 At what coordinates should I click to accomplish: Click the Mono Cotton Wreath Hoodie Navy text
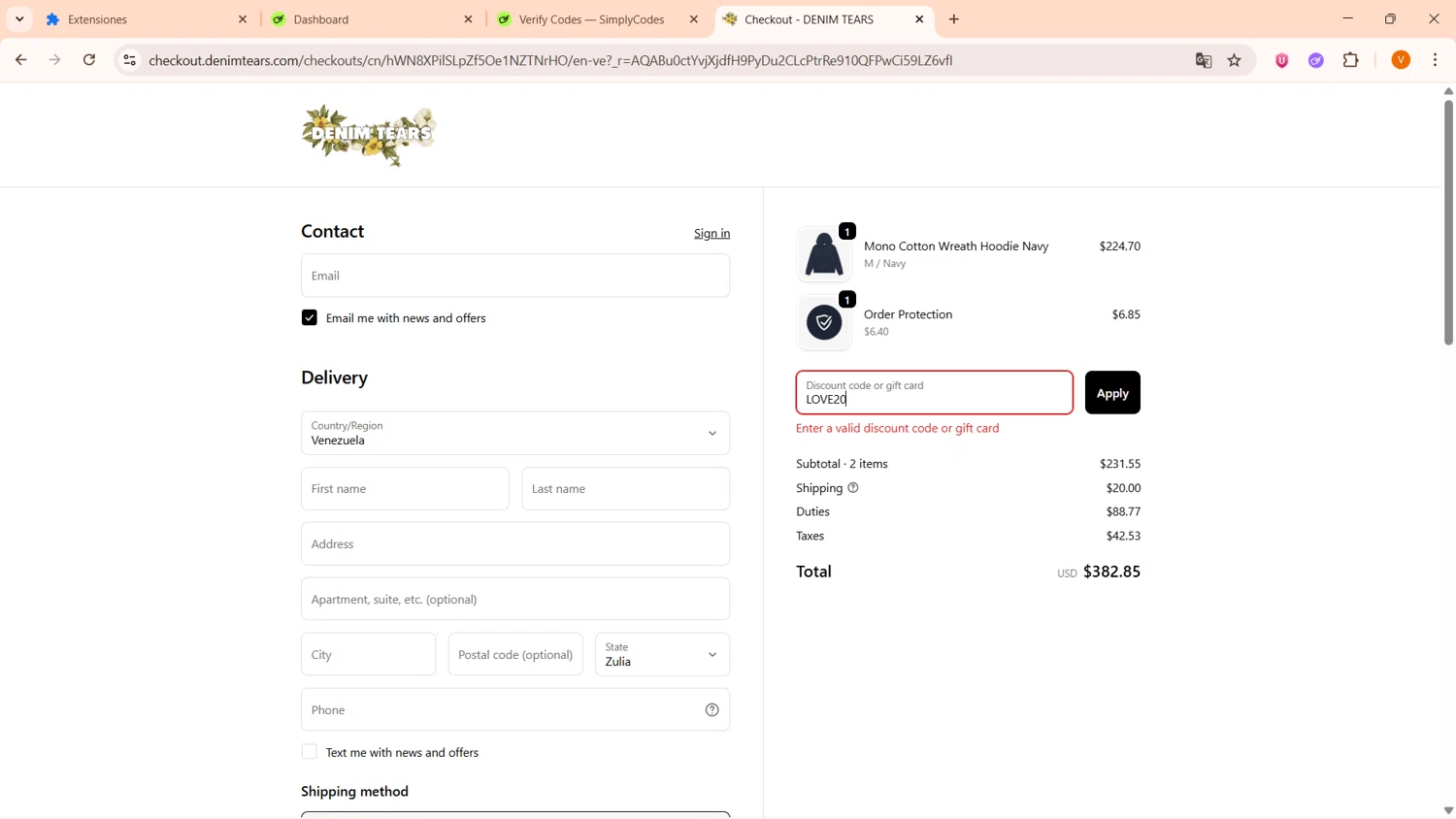pyautogui.click(x=956, y=246)
